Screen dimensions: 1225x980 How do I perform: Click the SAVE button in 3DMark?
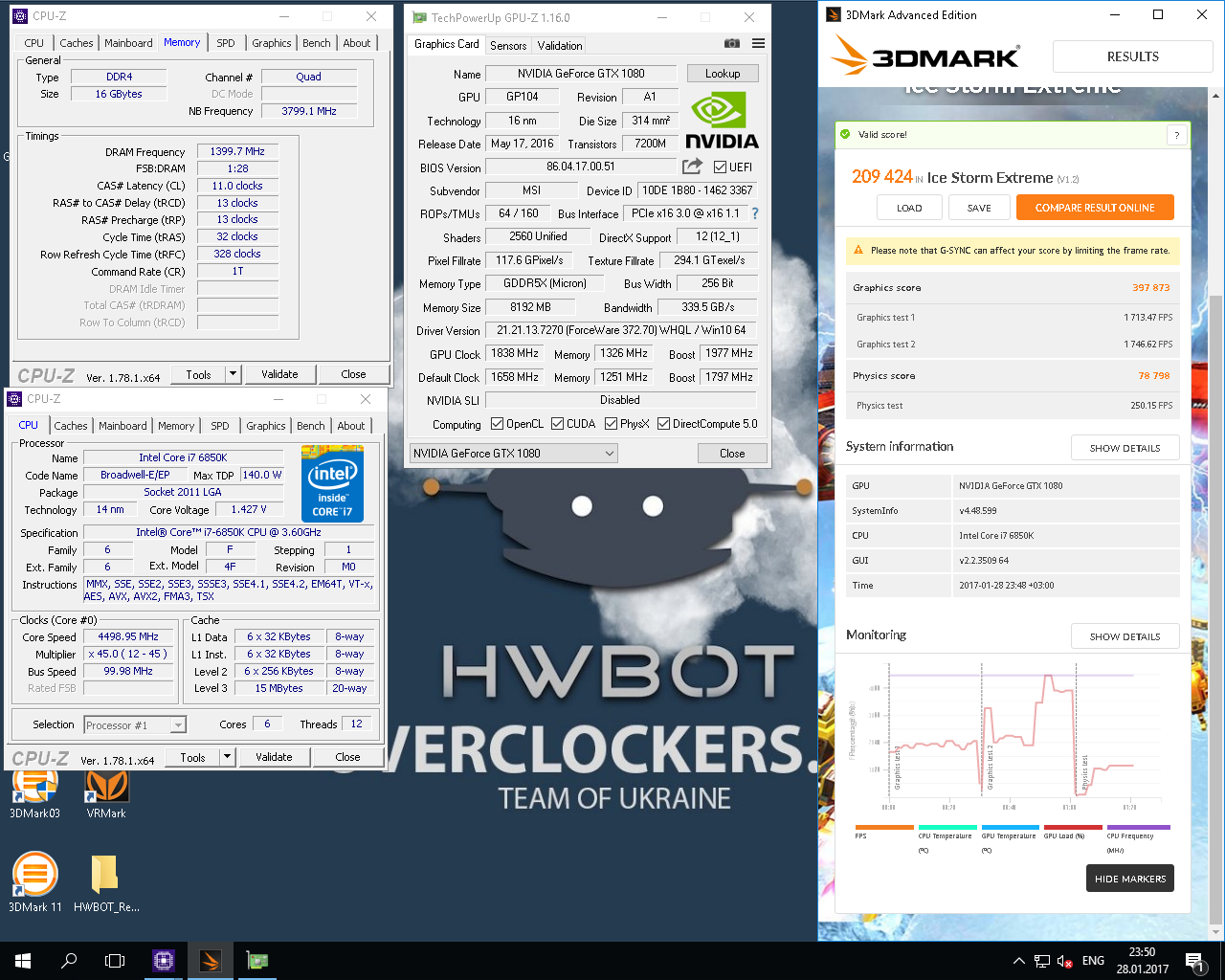click(979, 208)
